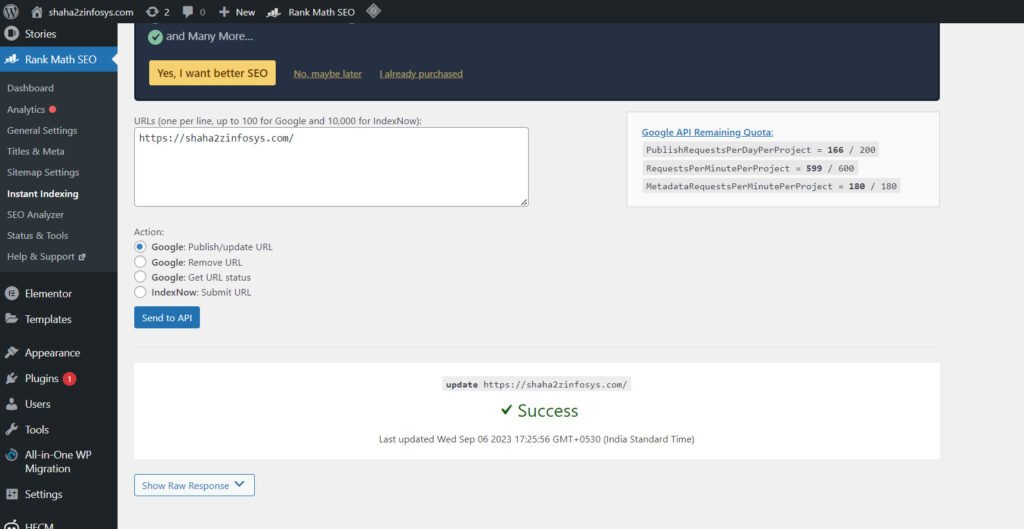Click the Success status message
The image size is (1024, 529).
coord(539,411)
